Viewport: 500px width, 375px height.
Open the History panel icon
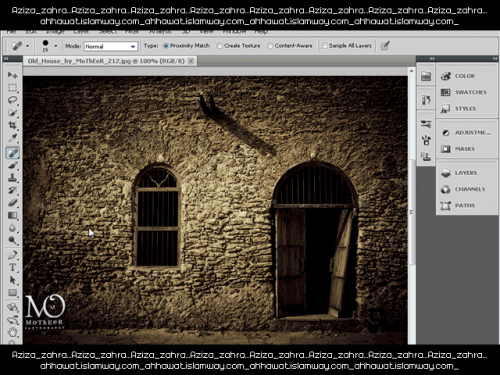tap(426, 100)
